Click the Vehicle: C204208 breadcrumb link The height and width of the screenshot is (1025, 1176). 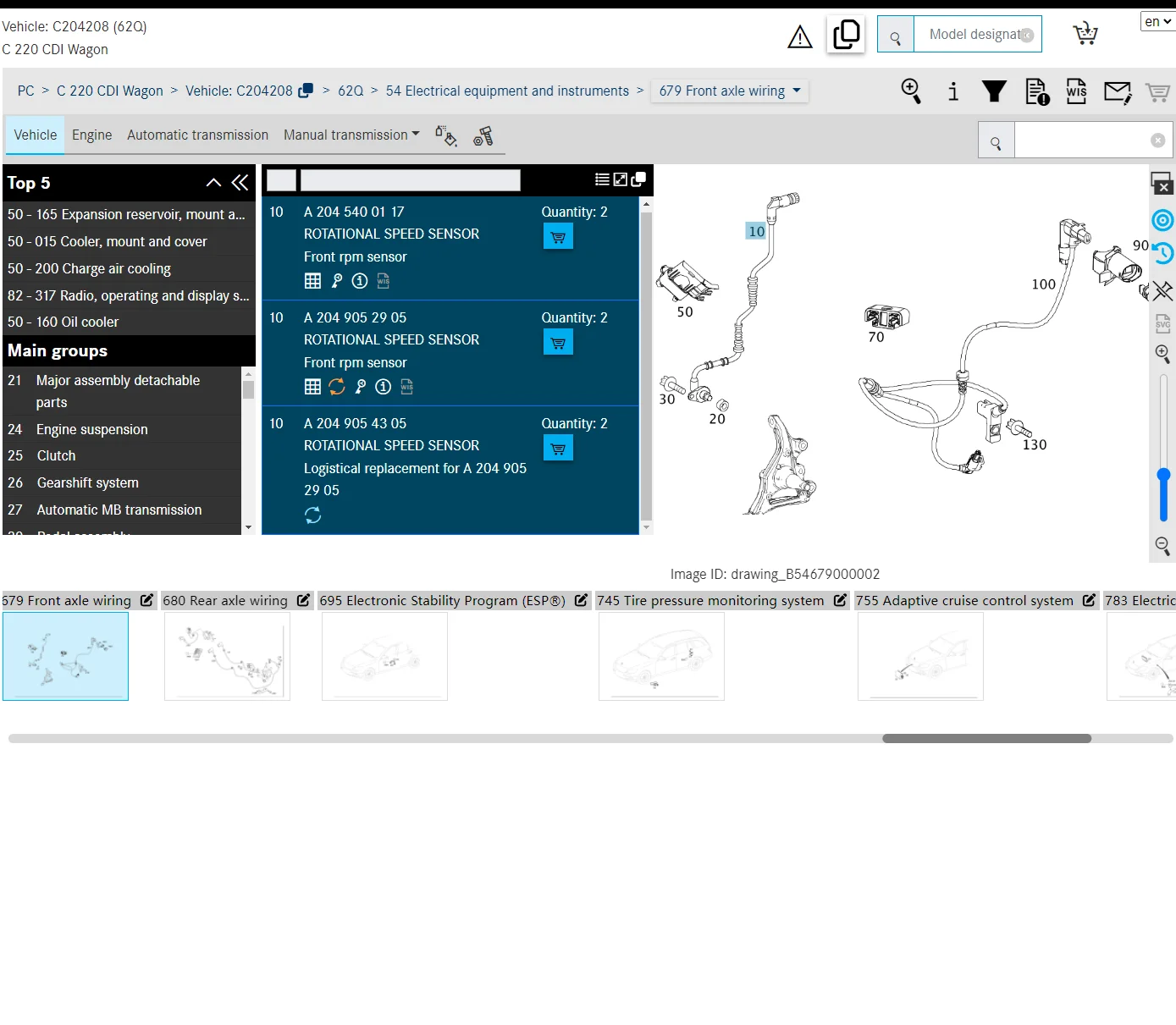[239, 91]
